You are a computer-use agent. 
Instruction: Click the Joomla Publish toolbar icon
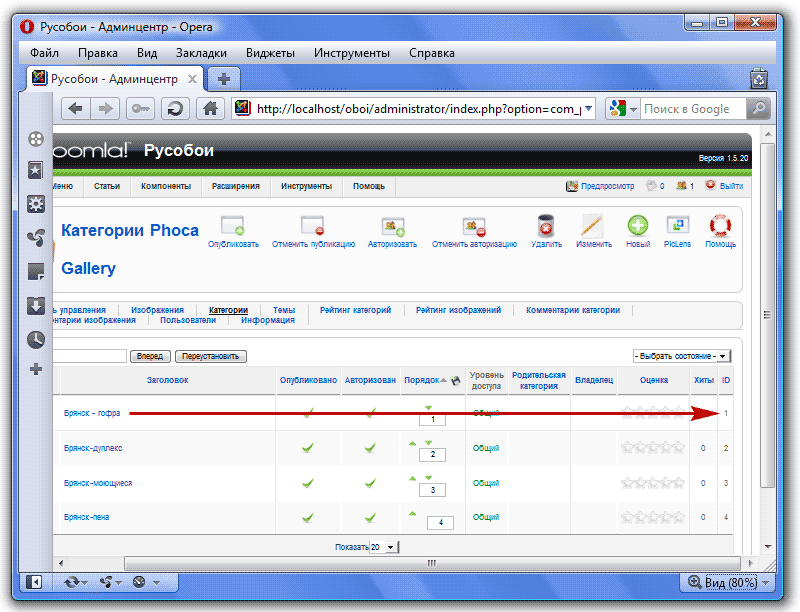232,226
